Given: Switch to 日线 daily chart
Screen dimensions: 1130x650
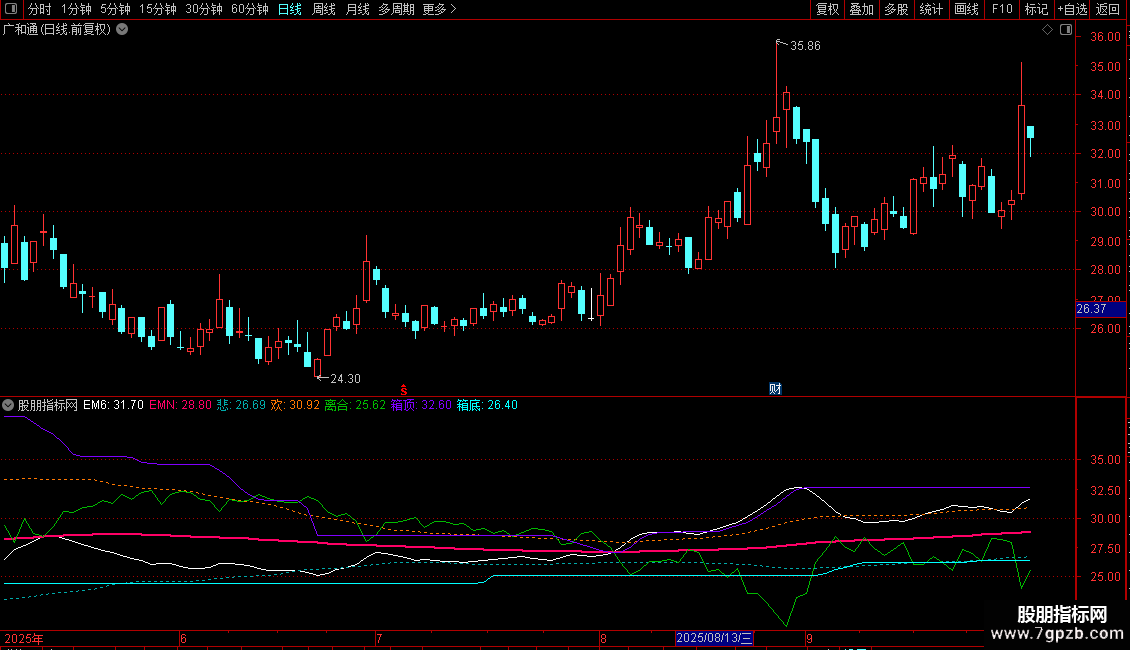Looking at the screenshot, I should tap(290, 9).
